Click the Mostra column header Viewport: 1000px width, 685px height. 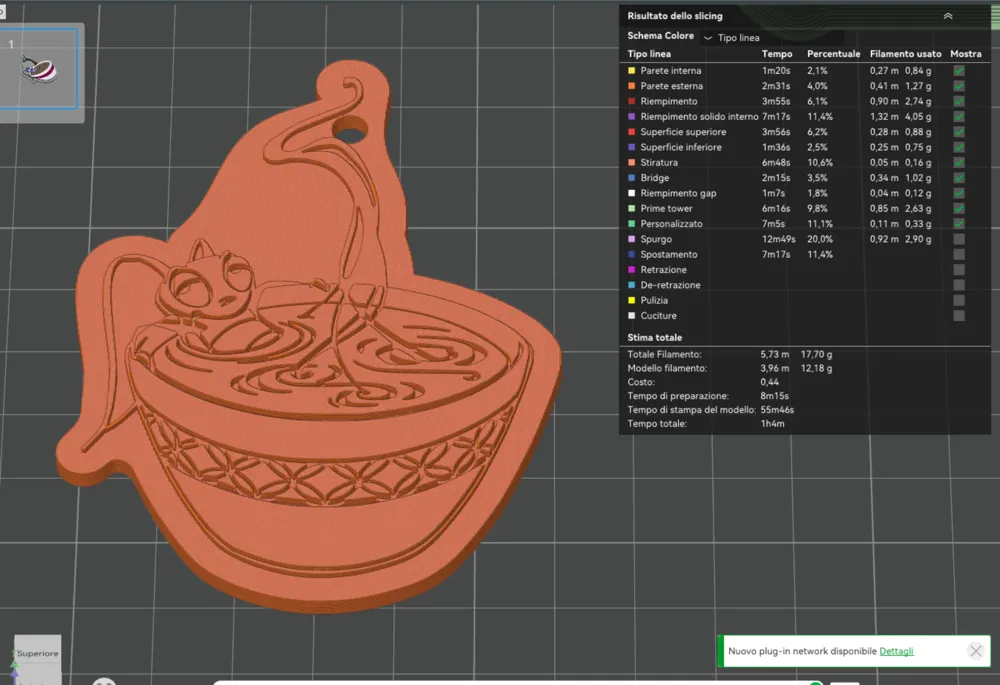966,54
